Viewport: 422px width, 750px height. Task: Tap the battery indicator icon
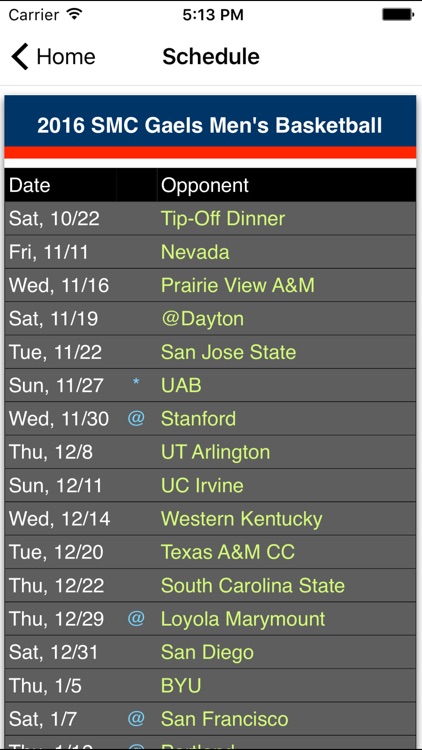point(398,14)
